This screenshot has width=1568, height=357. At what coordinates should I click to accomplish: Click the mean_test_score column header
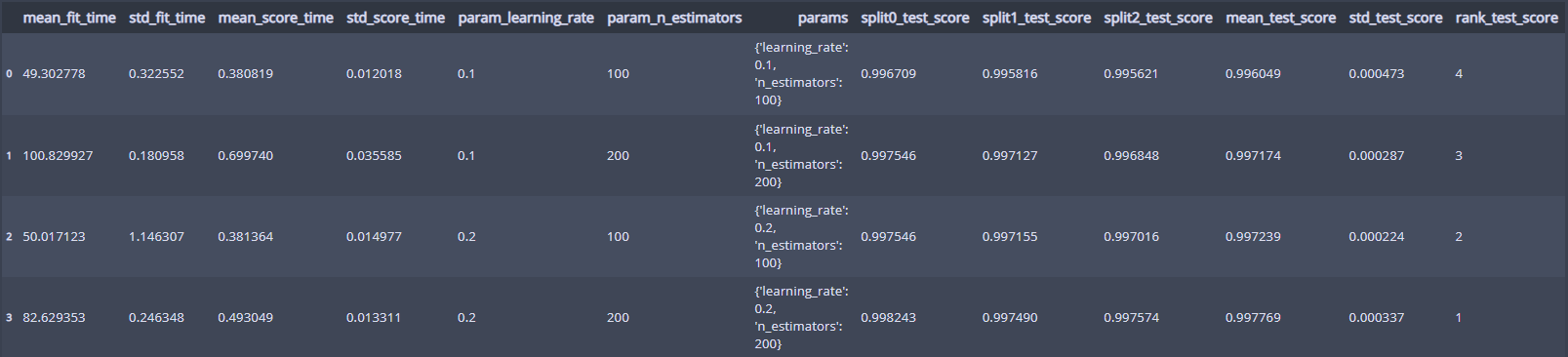click(x=1281, y=18)
